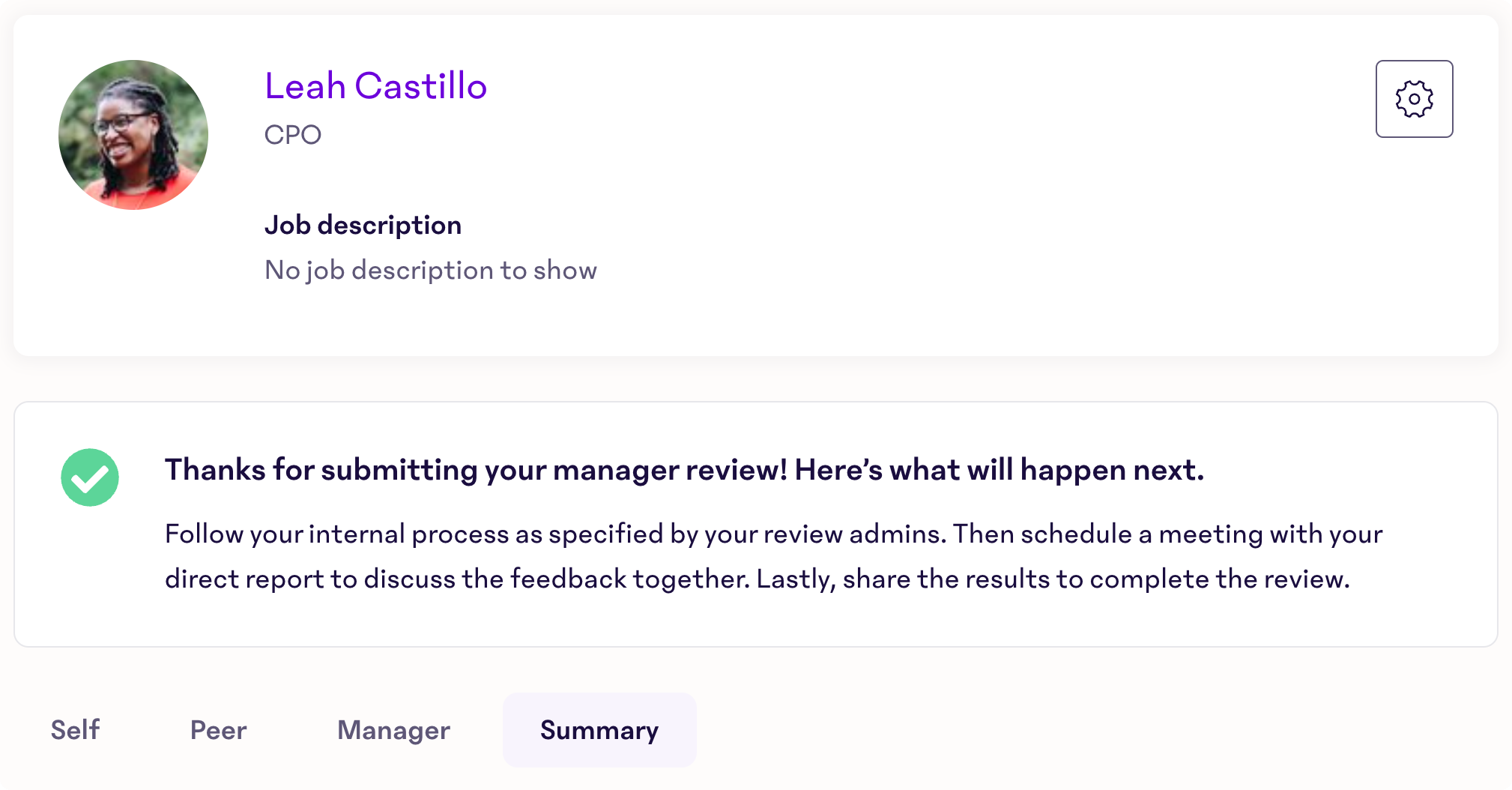Click the 'Thanks for submitting your manager review' heading

pyautogui.click(x=684, y=470)
